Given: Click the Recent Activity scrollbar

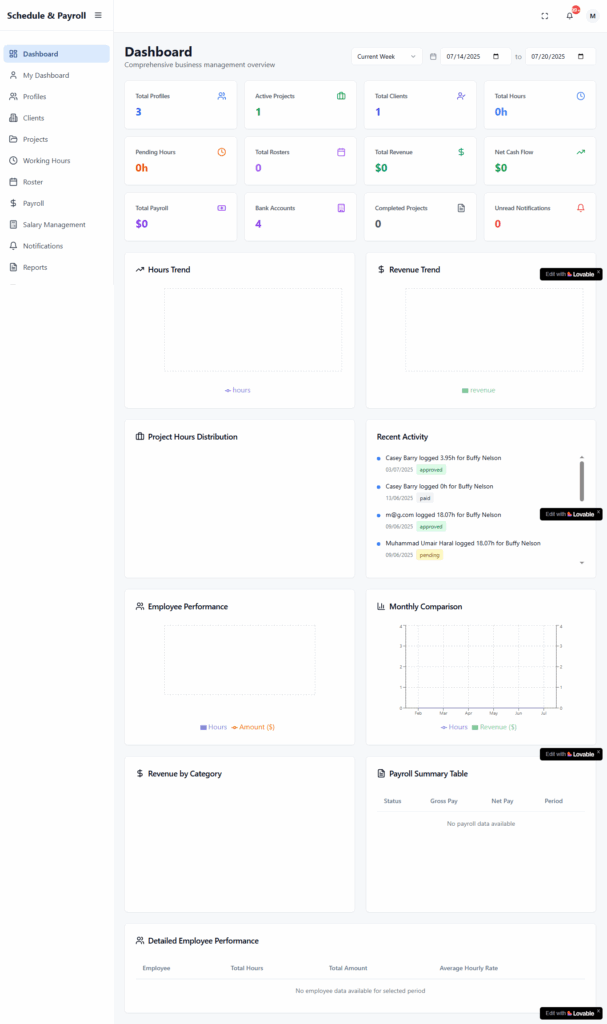Looking at the screenshot, I should click(x=581, y=482).
